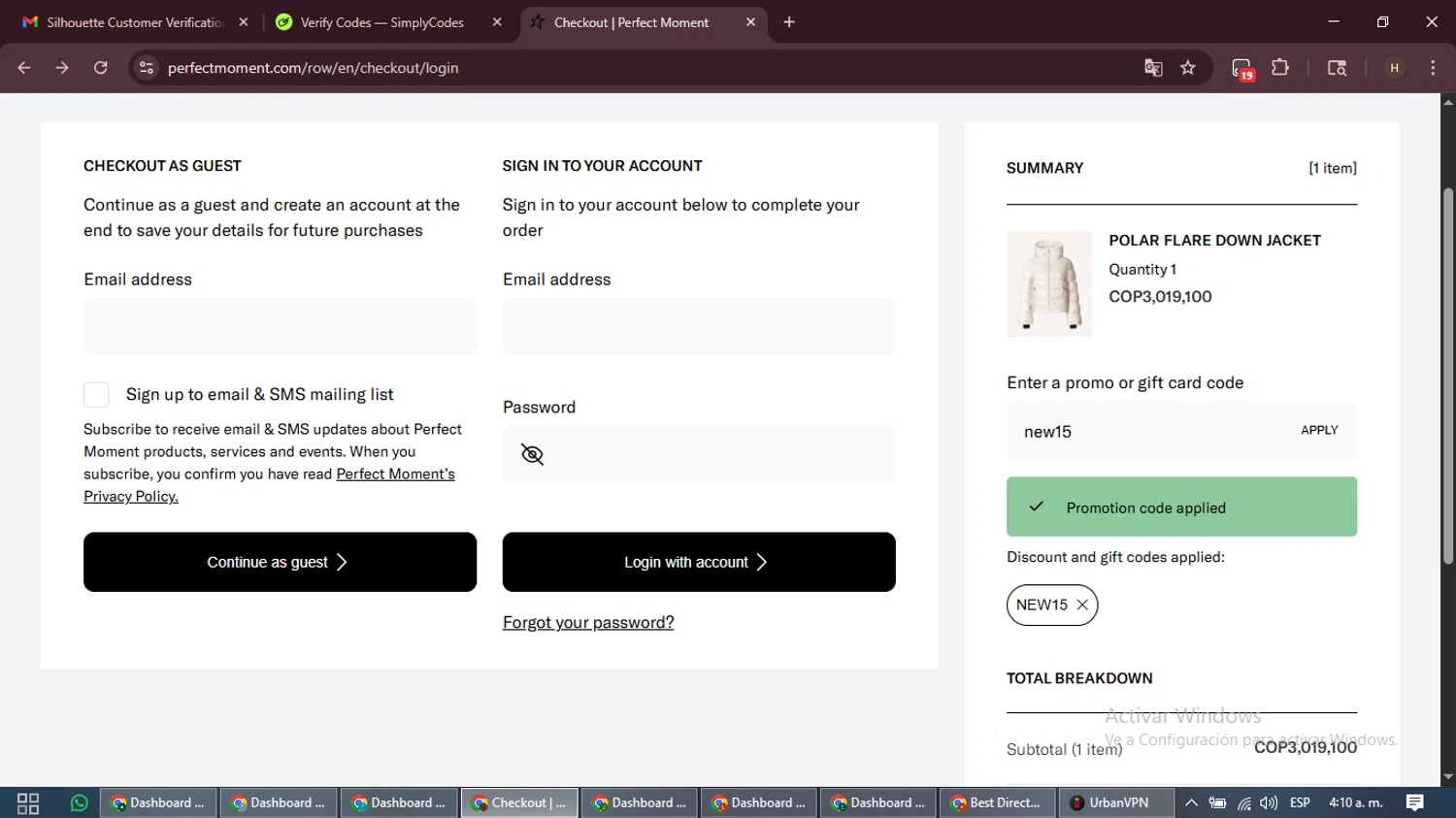This screenshot has width=1456, height=818.
Task: Open WhatsApp from the taskbar
Action: click(79, 803)
